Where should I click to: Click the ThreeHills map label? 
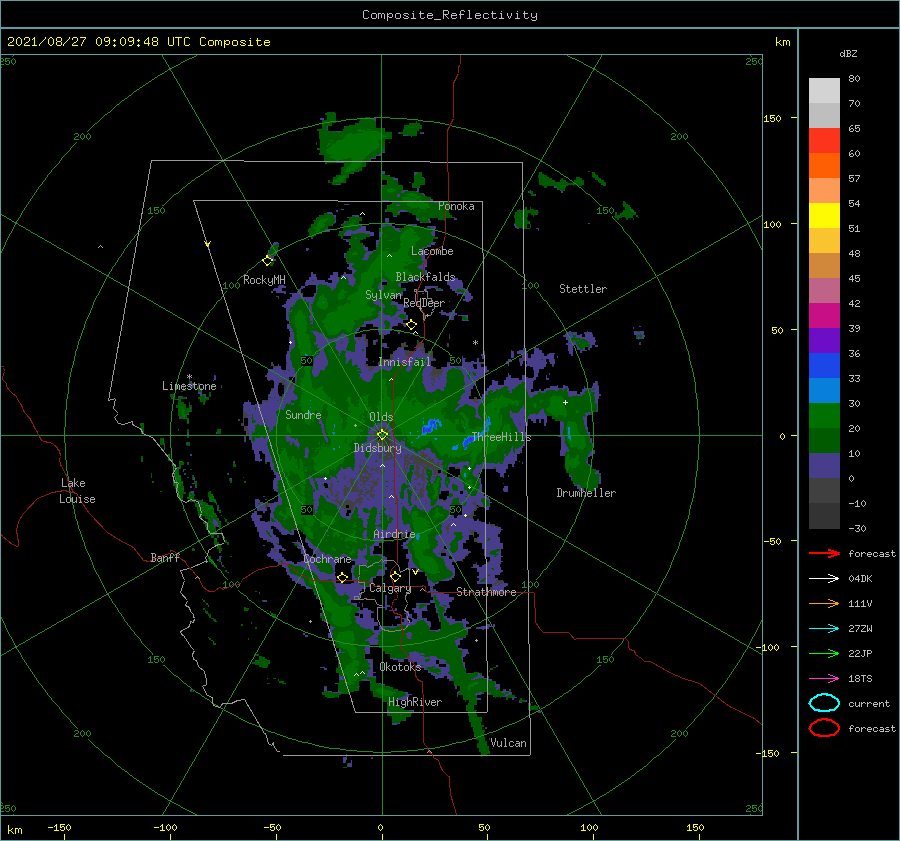[x=501, y=437]
